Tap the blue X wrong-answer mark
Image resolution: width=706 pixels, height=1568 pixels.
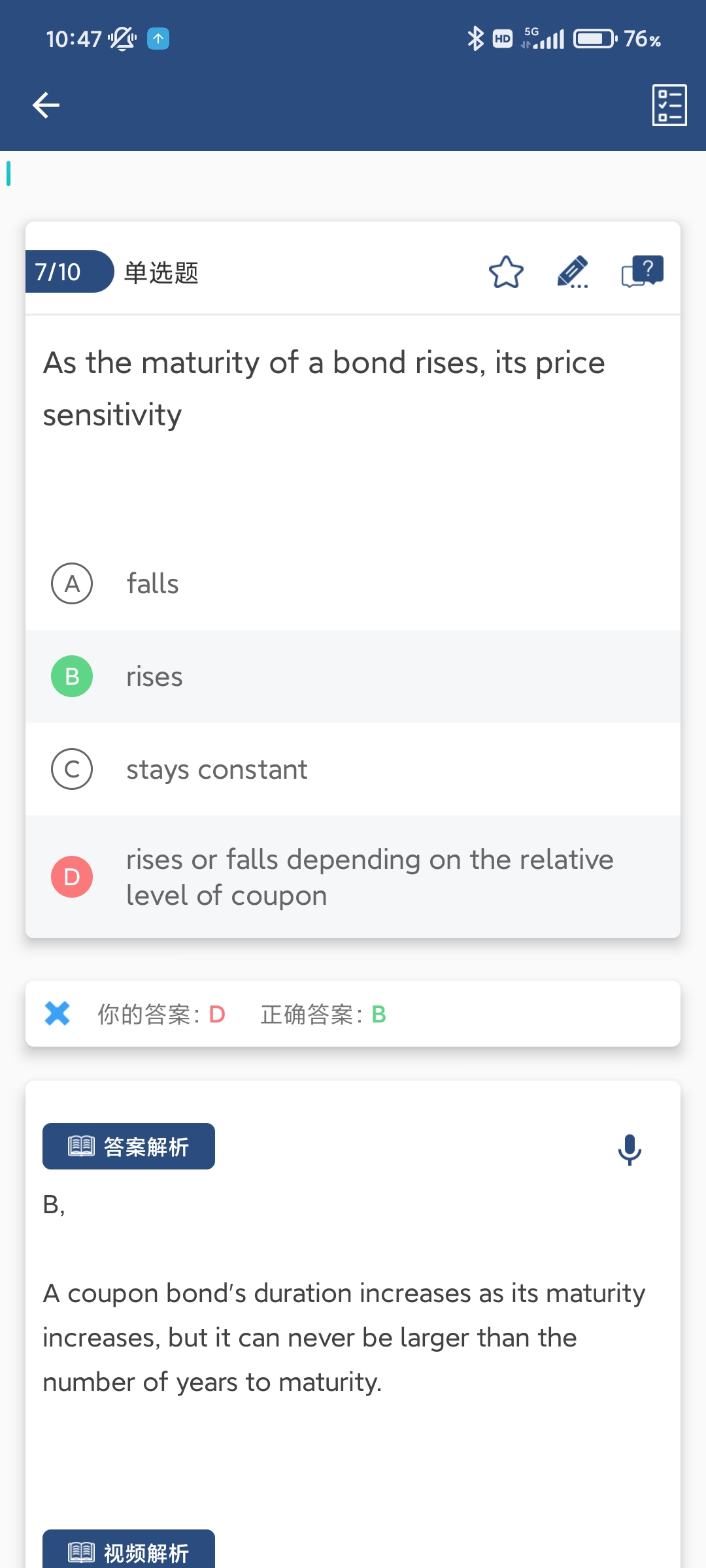click(58, 1013)
